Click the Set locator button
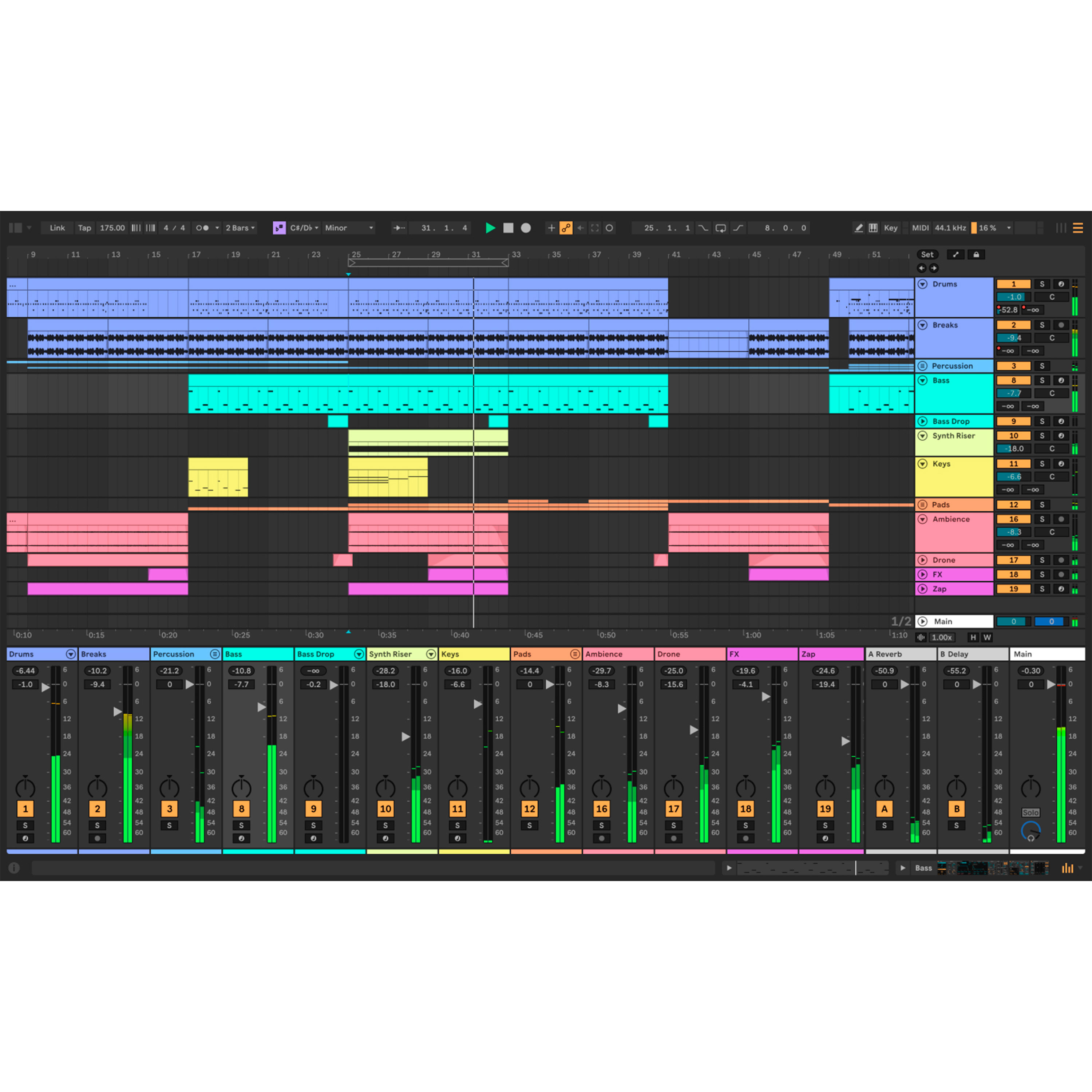The width and height of the screenshot is (1092, 1092). pos(927,254)
